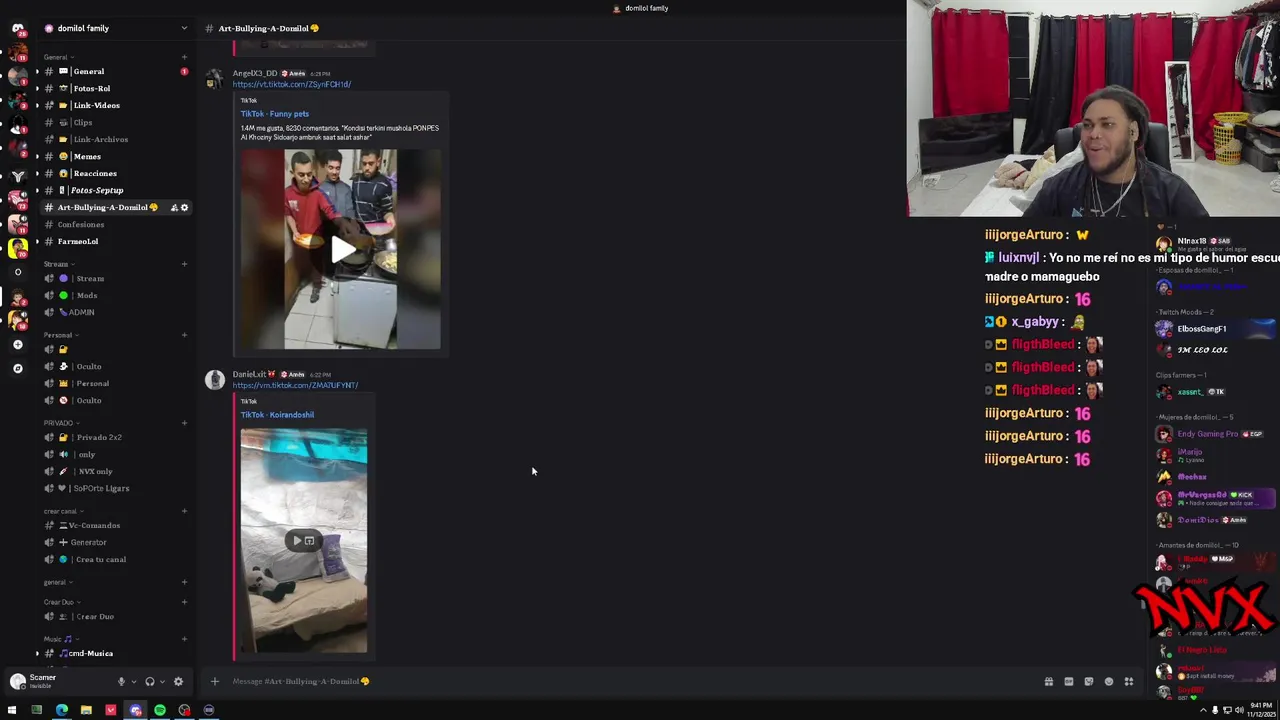
Task: Open Art-Bullying-A-Domilol channel settings gear
Action: click(x=184, y=207)
